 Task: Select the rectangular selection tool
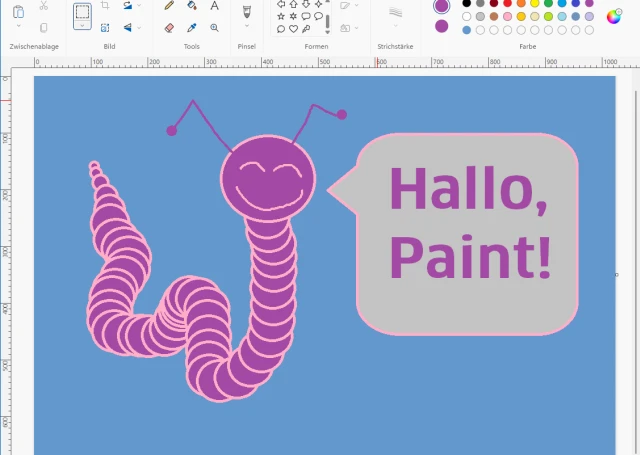pos(82,11)
